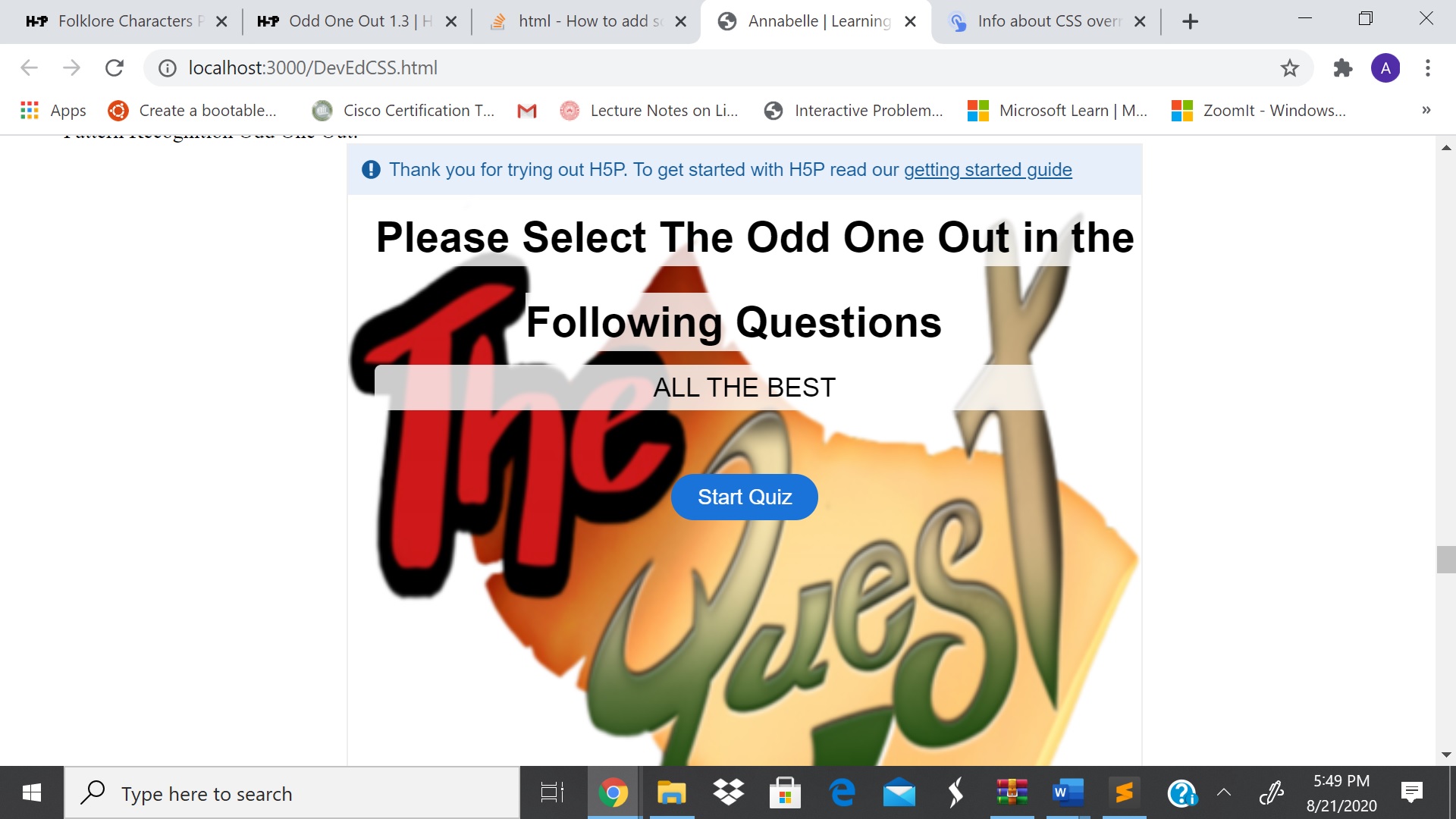Reload the page with the refresh icon
This screenshot has height=819, width=1456.
coord(115,68)
